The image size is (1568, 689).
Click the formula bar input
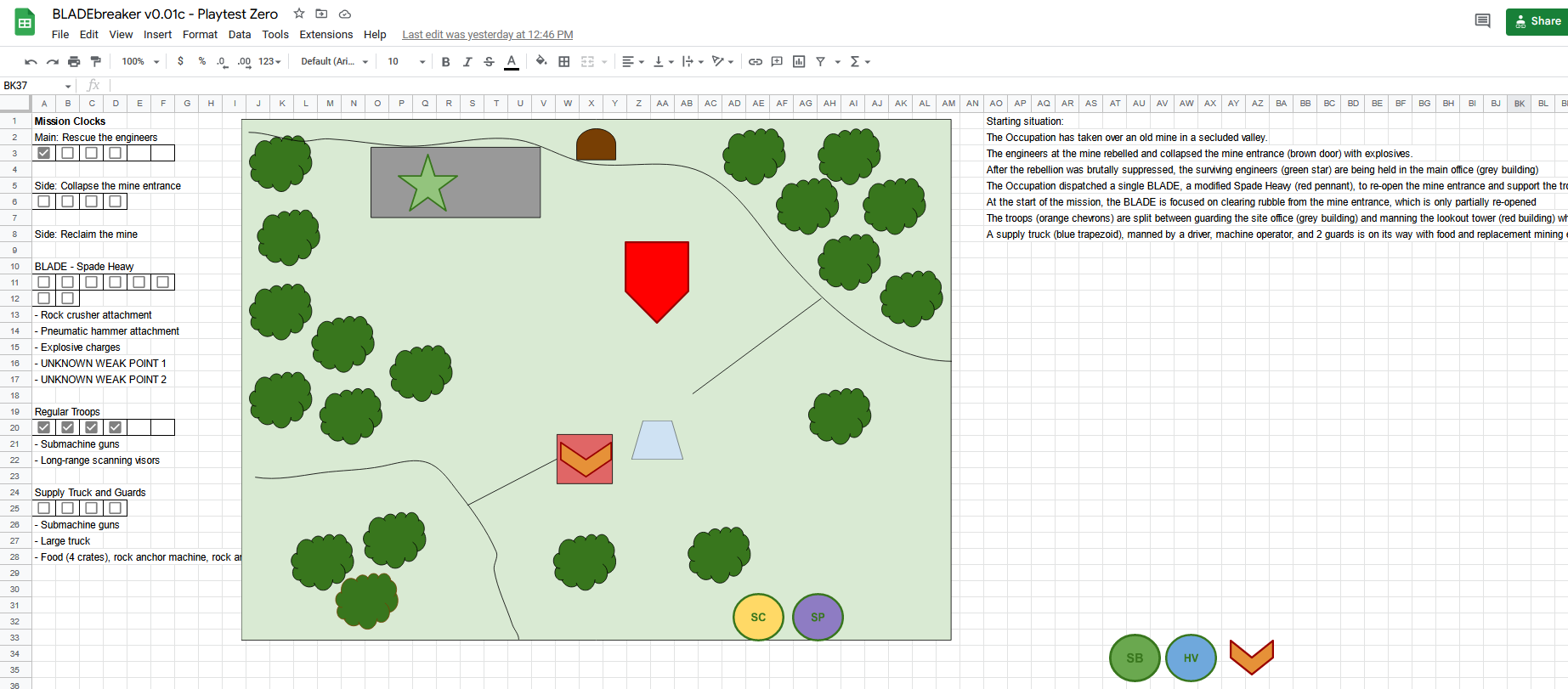pos(837,86)
